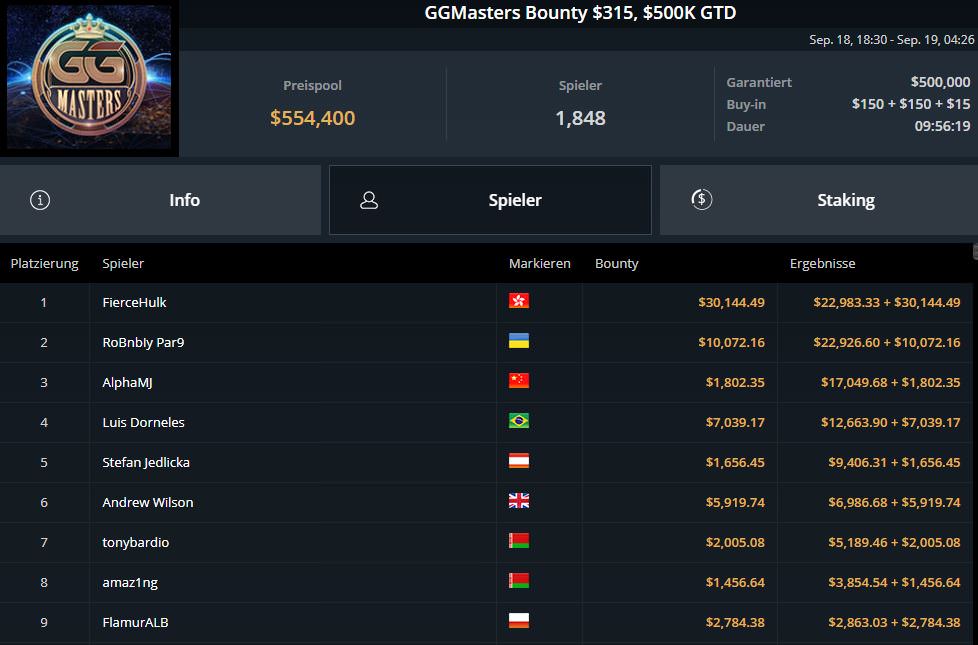
Task: Click result $12,663.90 + $7,039.17
Action: coord(890,422)
